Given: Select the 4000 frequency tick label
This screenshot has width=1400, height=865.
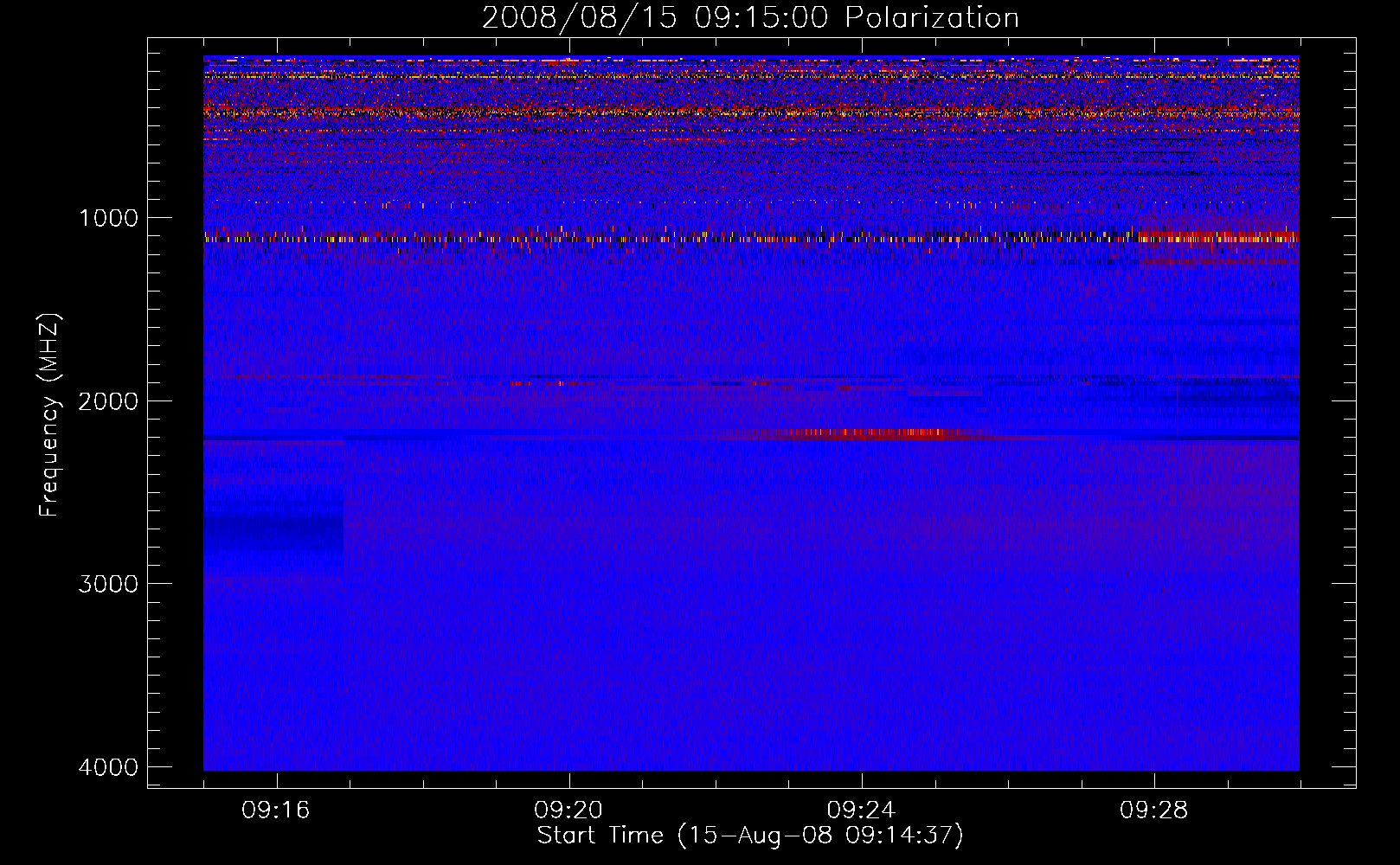Looking at the screenshot, I should click(108, 767).
